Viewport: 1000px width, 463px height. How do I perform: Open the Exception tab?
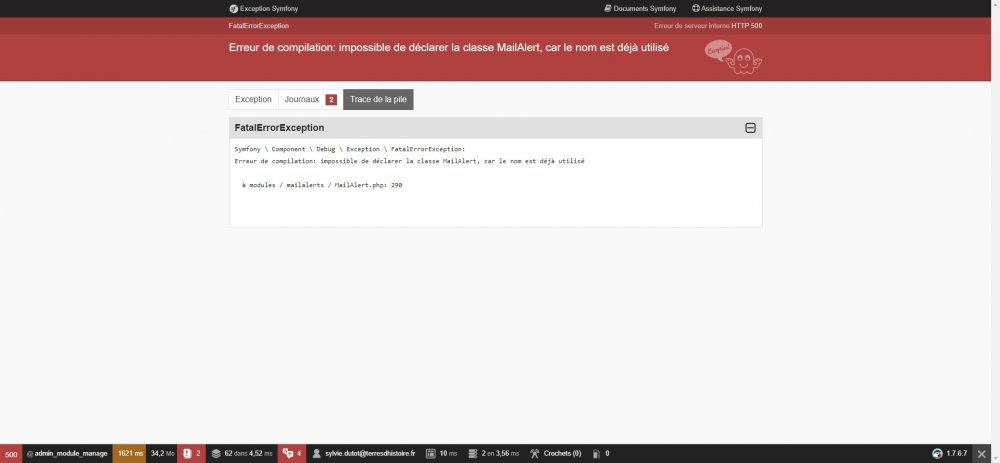(253, 99)
